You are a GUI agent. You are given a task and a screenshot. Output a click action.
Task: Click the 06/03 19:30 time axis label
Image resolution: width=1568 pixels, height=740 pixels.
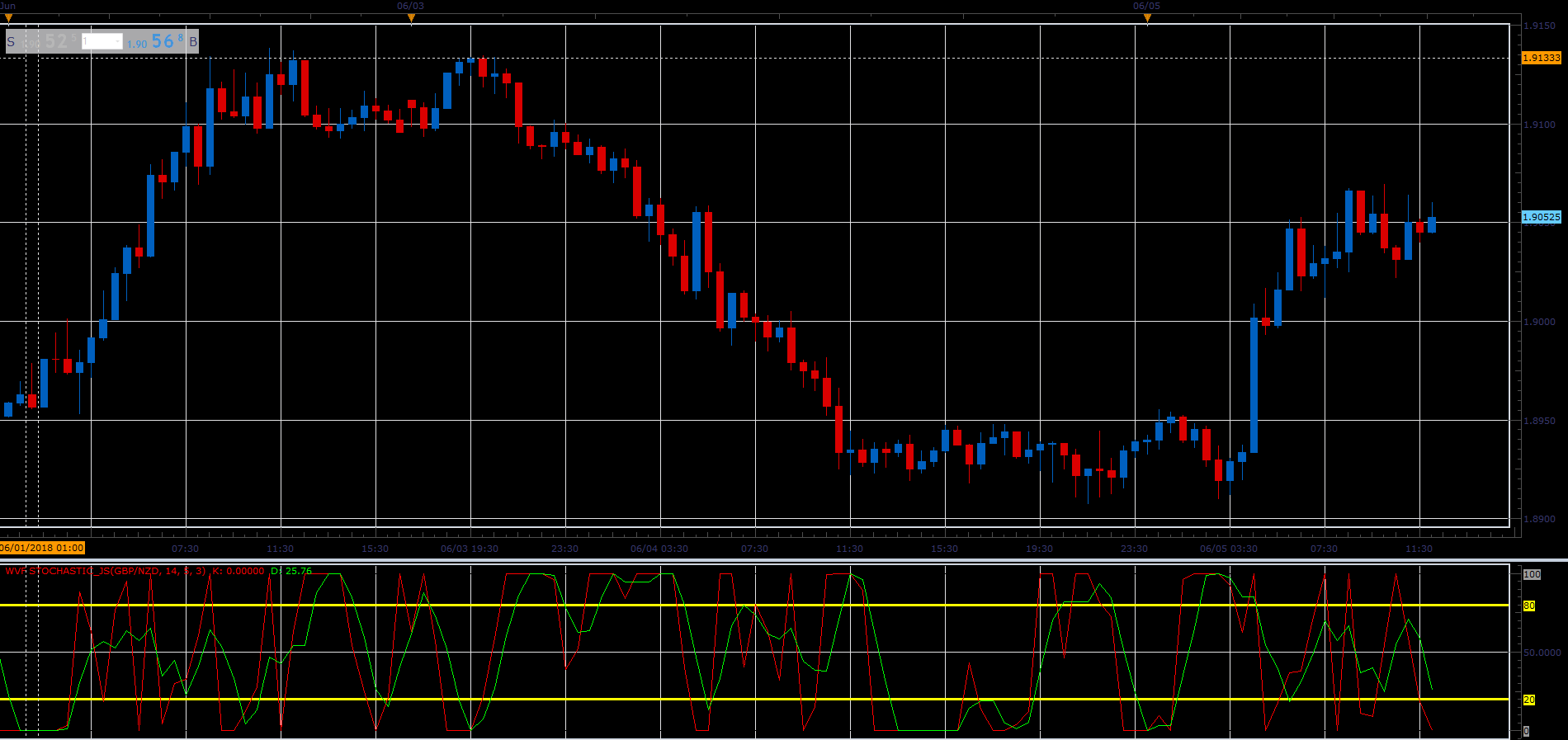[470, 549]
